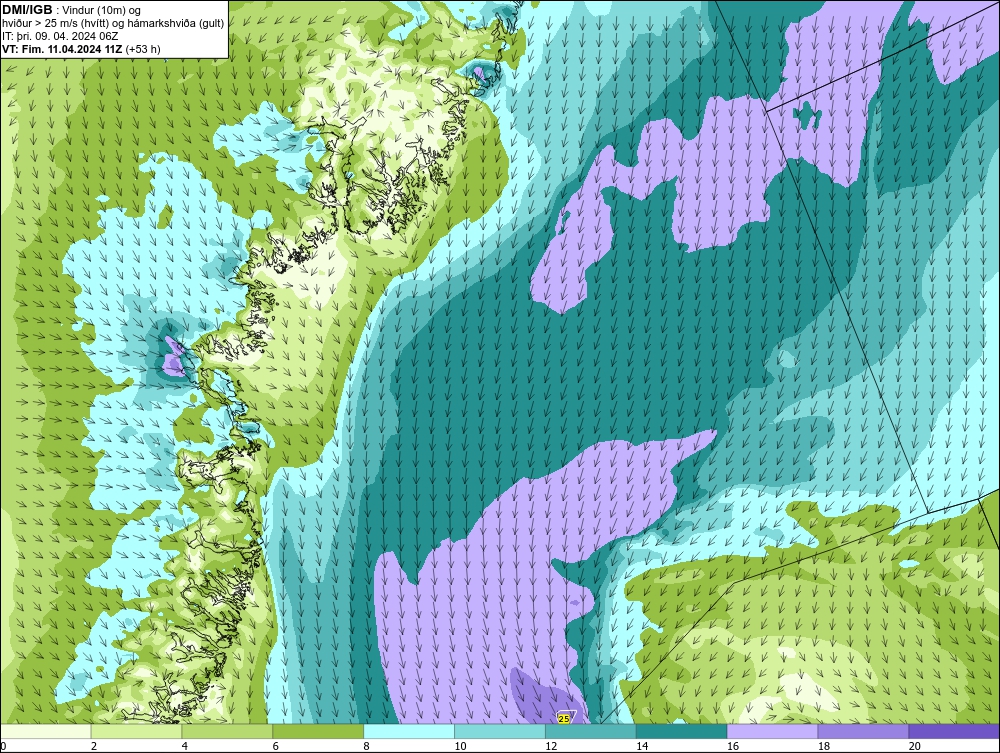This screenshot has height=753, width=1000.
Task: Select the 8–10 m/s light cyan swatch
Action: tap(409, 732)
